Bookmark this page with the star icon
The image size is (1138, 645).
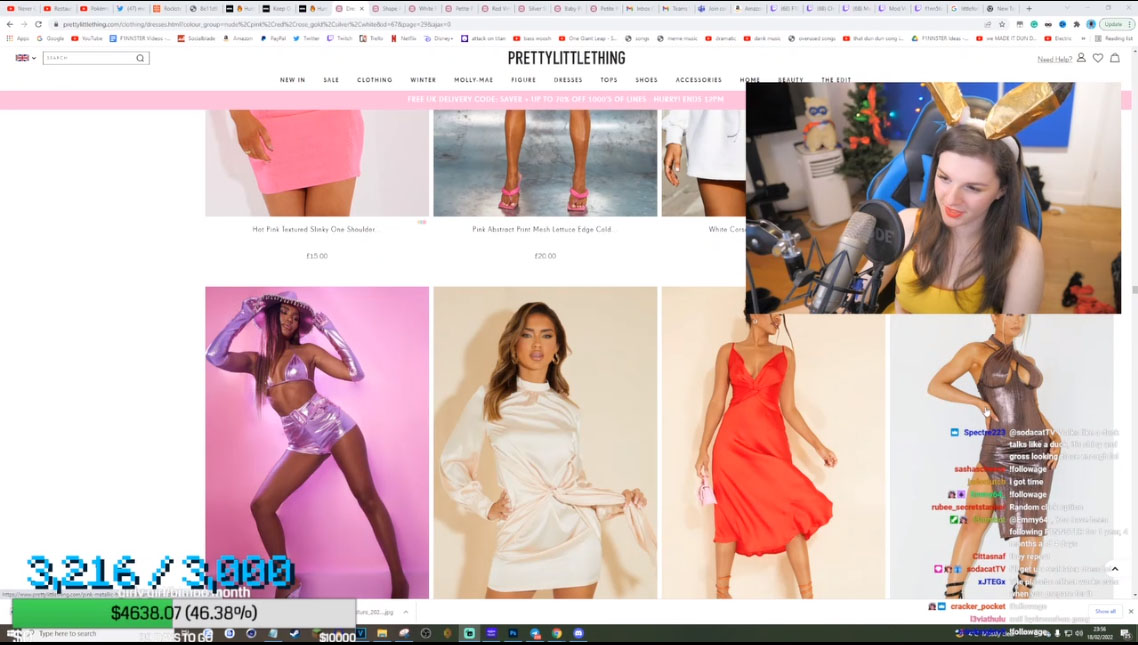tap(1002, 24)
